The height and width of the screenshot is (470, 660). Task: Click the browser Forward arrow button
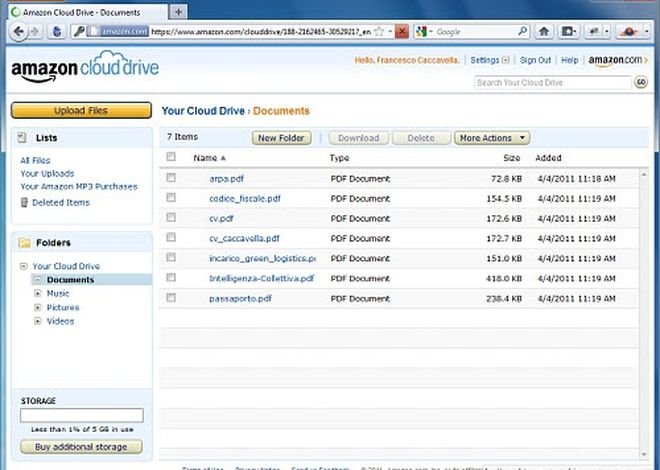coord(35,32)
